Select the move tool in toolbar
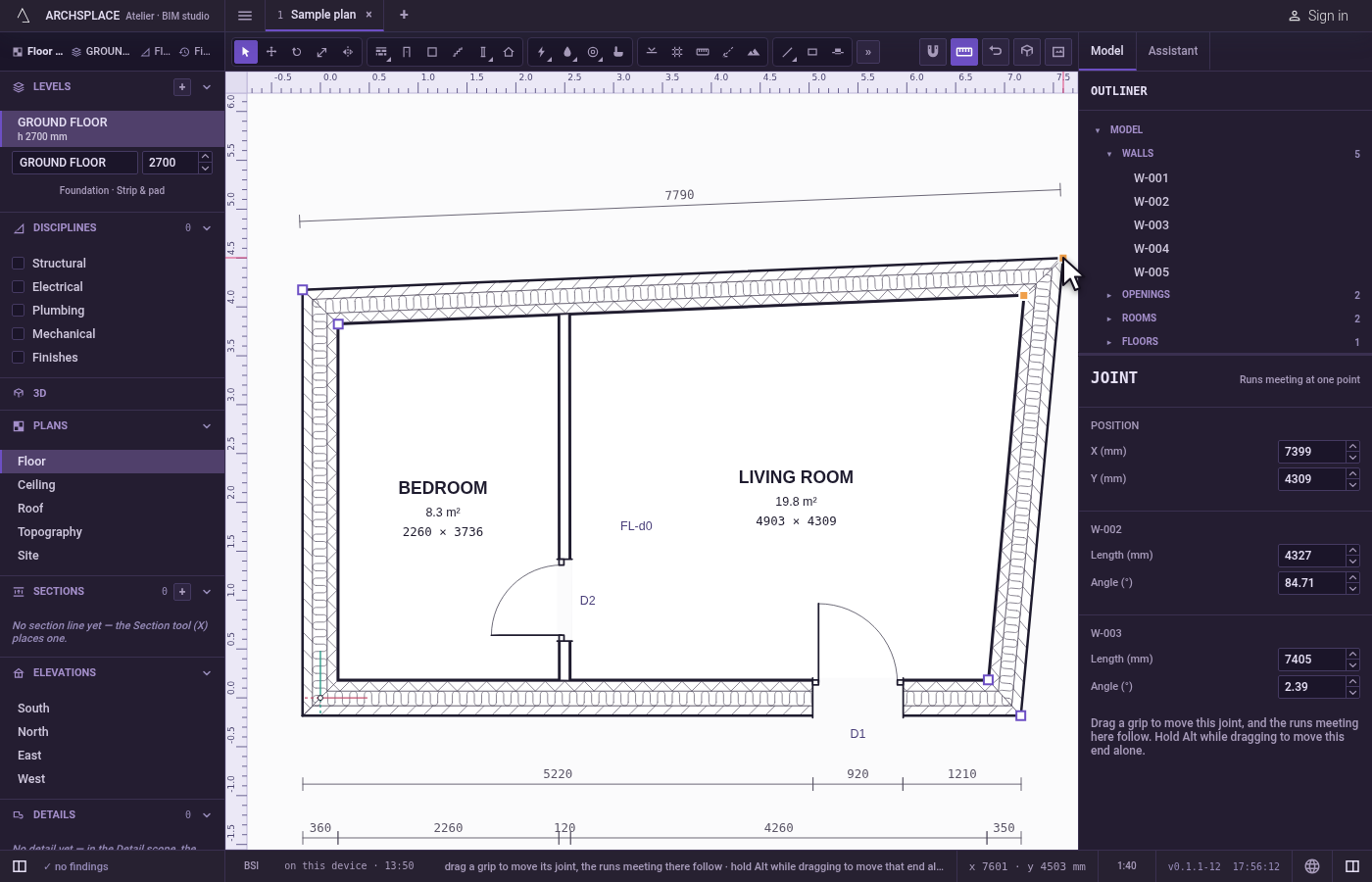The height and width of the screenshot is (882, 1372). tap(271, 52)
